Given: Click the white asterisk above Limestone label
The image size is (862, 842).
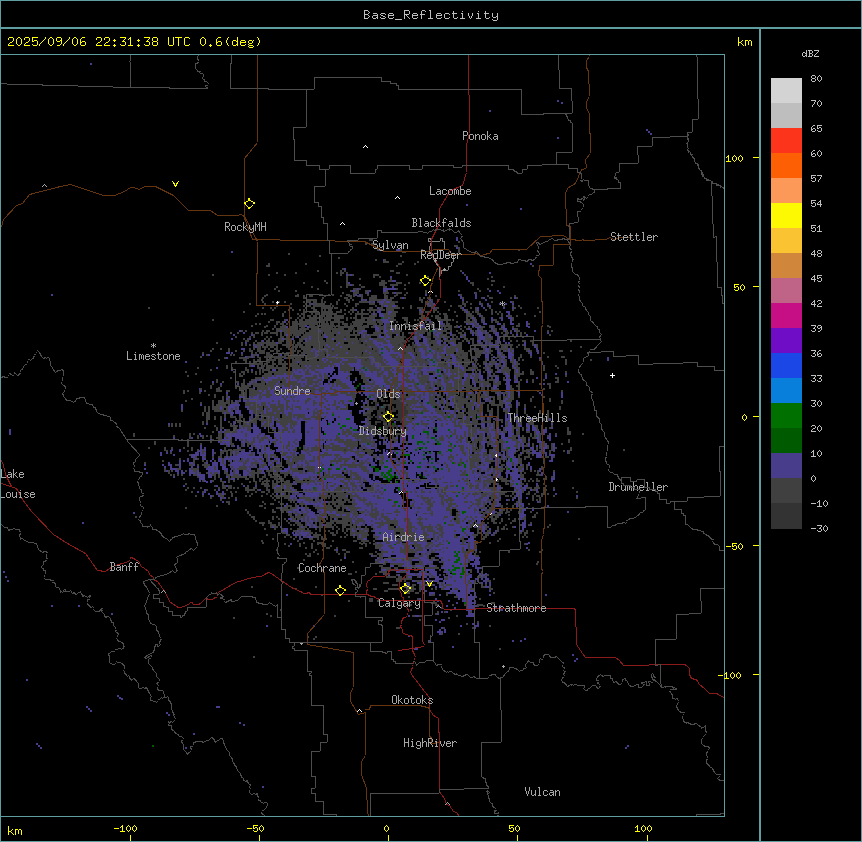Looking at the screenshot, I should (x=153, y=346).
